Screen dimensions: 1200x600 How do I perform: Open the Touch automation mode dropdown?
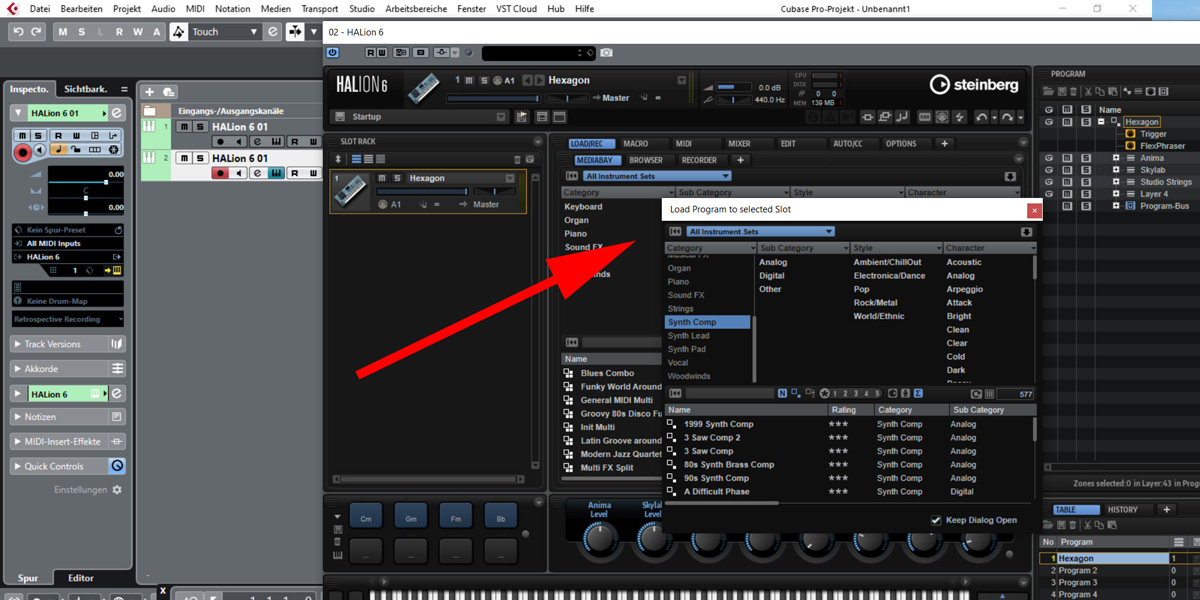click(x=226, y=32)
